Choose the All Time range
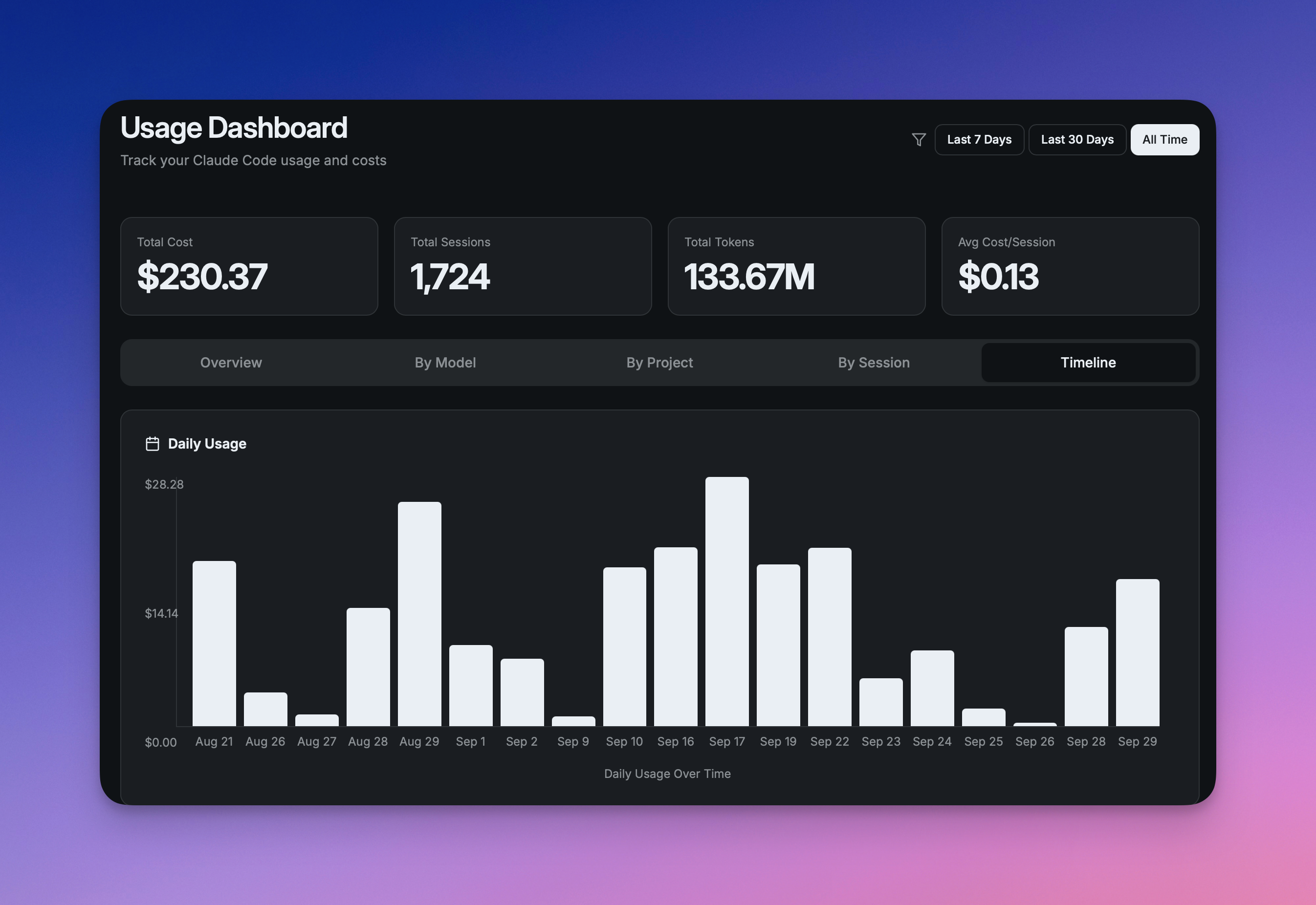The image size is (1316, 905). click(x=1164, y=139)
